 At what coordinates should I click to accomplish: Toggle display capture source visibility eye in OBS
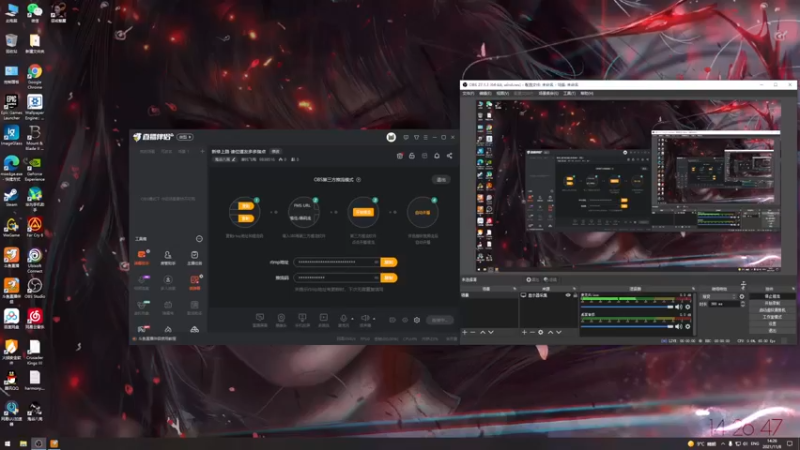point(568,295)
